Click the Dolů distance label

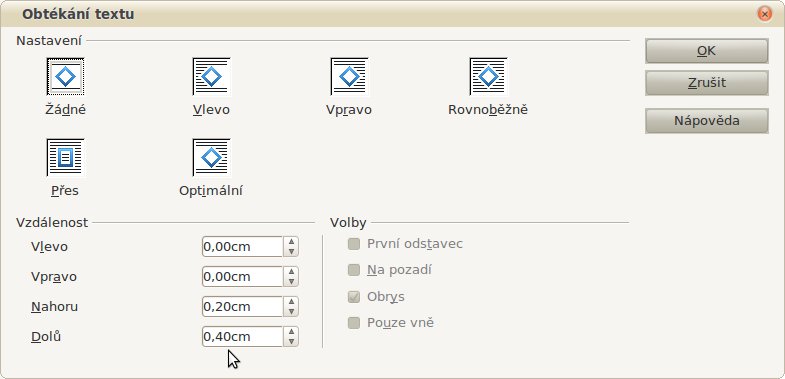tap(46, 336)
